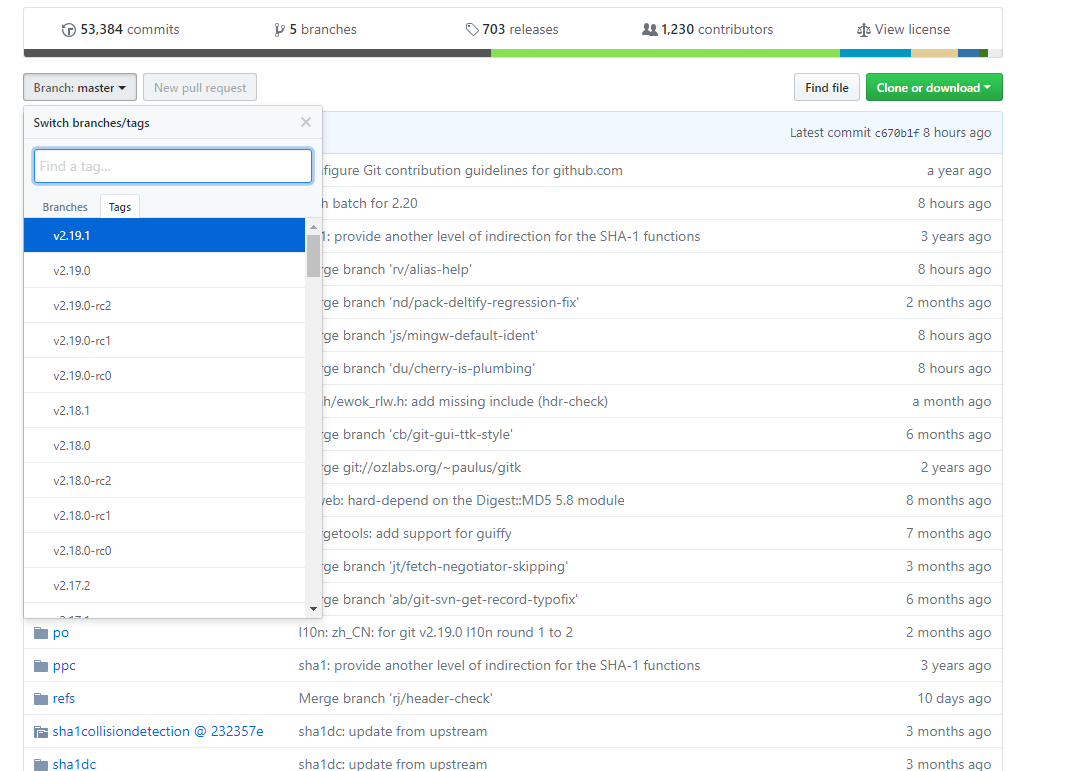1079x771 pixels.
Task: Click the tag list scrollbar up arrow
Action: 313,226
